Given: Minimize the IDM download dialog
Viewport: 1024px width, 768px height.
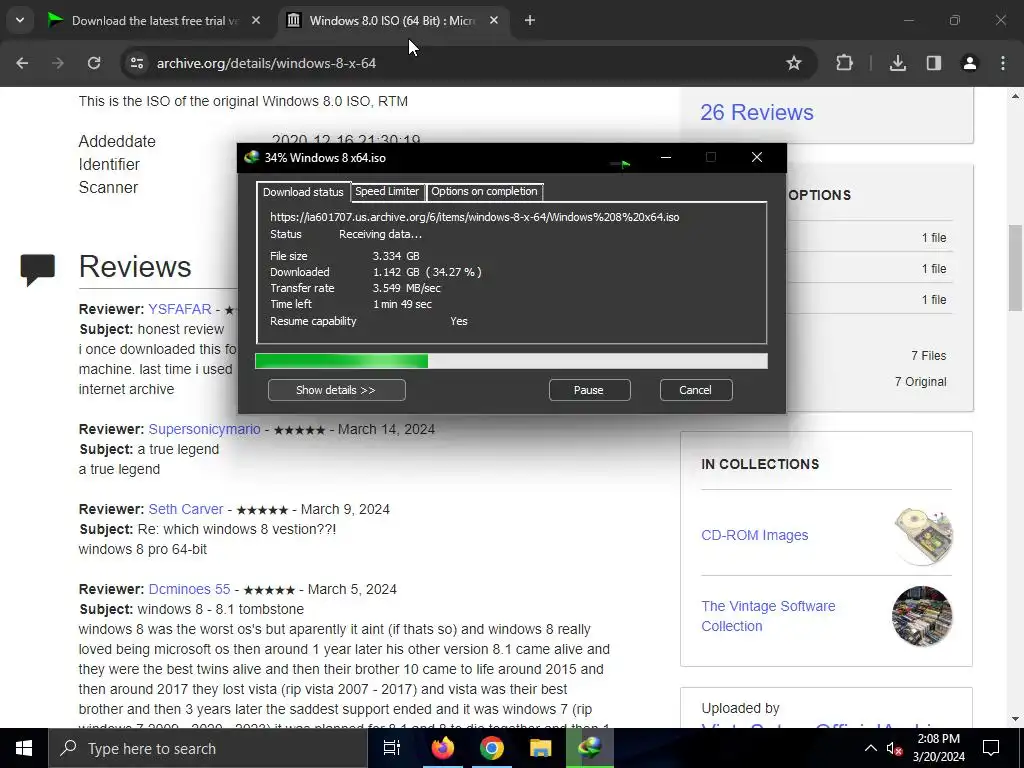Looking at the screenshot, I should point(665,157).
